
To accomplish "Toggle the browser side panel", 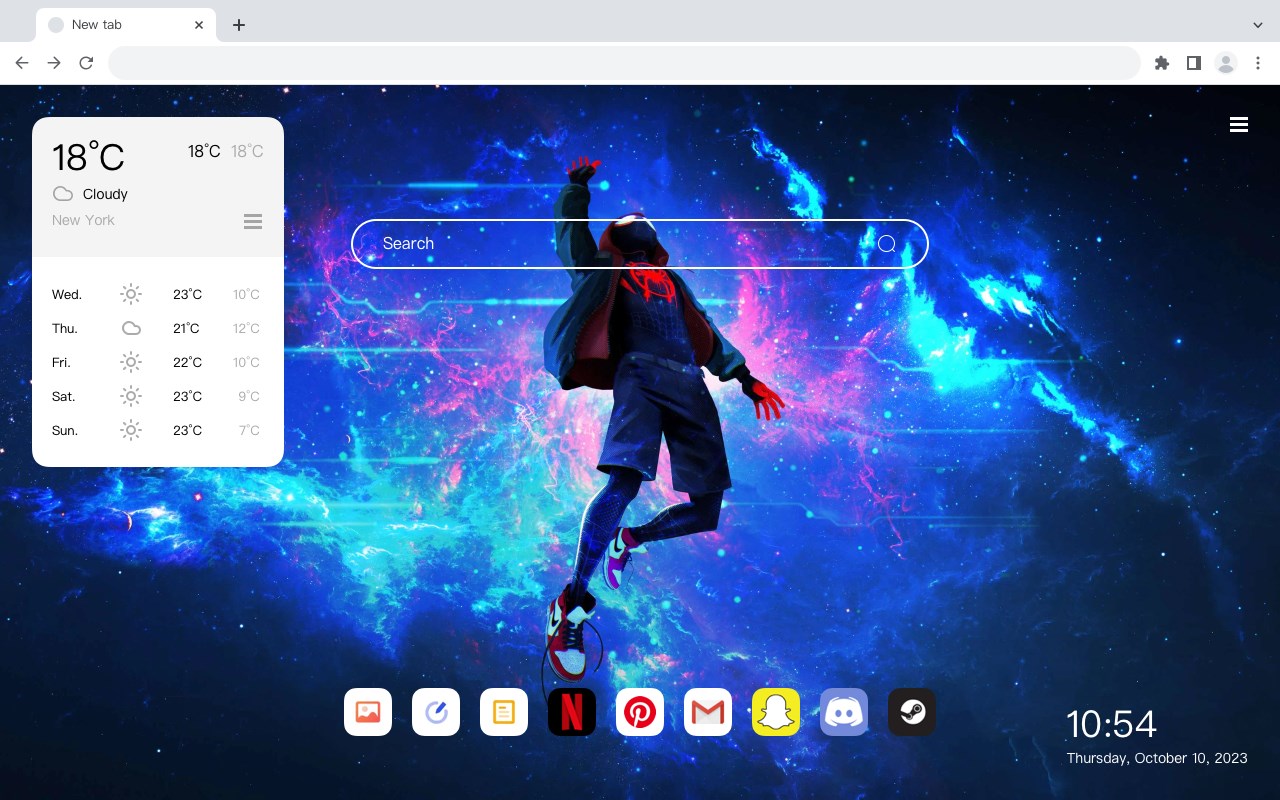I will pyautogui.click(x=1193, y=63).
